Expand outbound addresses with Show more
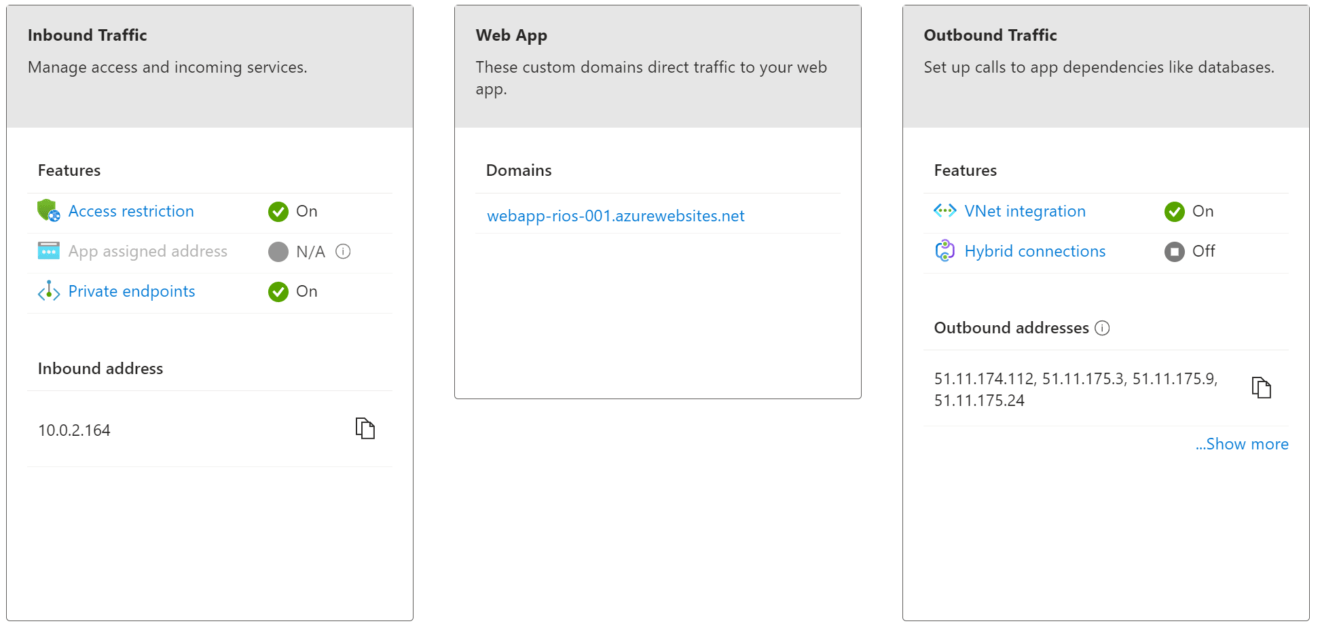Screen dimensions: 1320x630 click(x=1241, y=444)
